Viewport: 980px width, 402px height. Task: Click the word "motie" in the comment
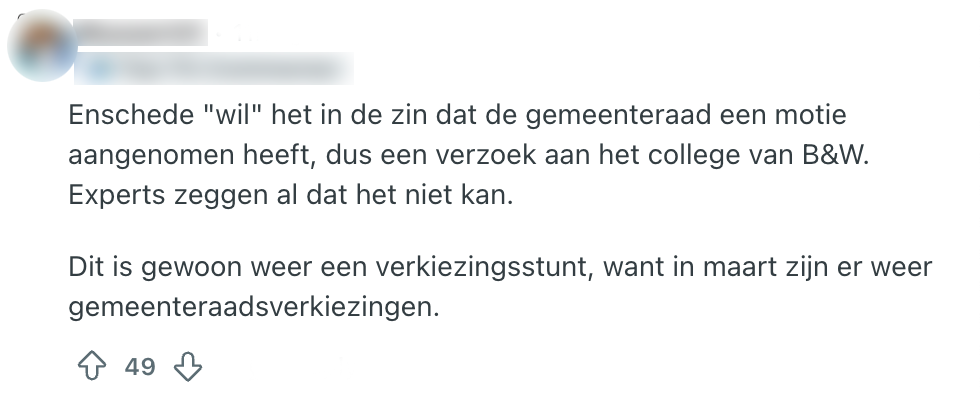812,115
